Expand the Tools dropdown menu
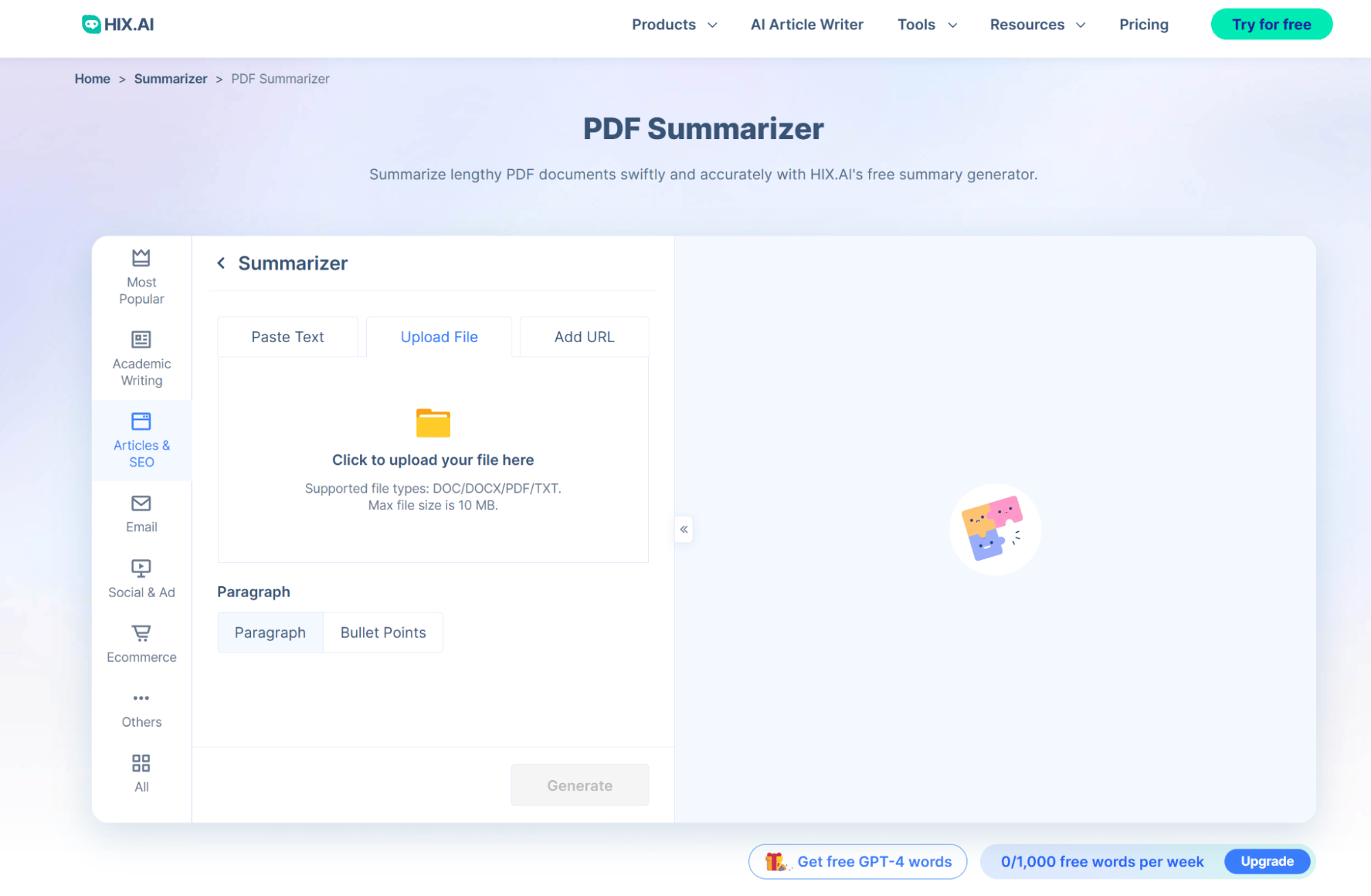The height and width of the screenshot is (896, 1371). tap(927, 25)
